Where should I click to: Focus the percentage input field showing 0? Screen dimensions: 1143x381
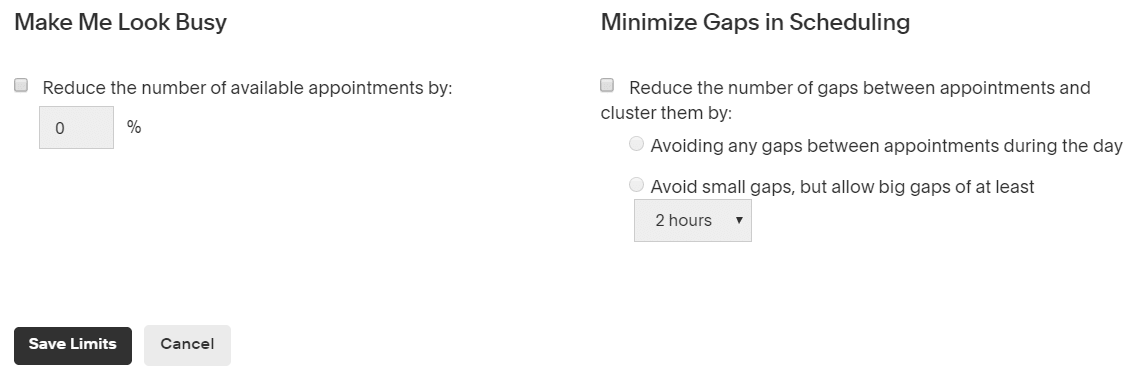(77, 127)
